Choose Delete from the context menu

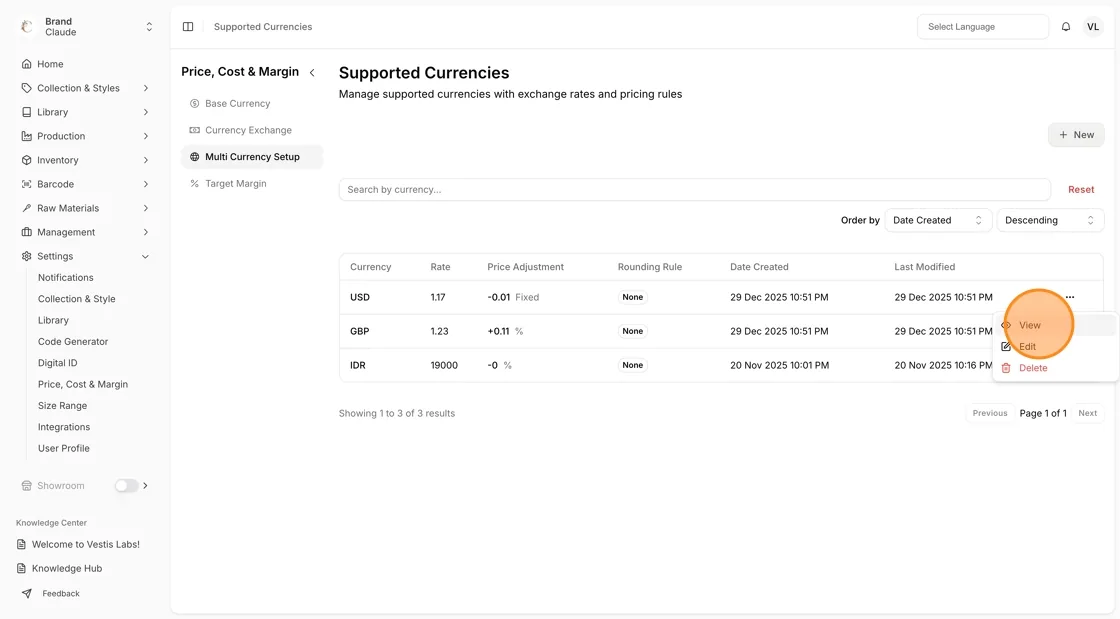coord(1056,368)
